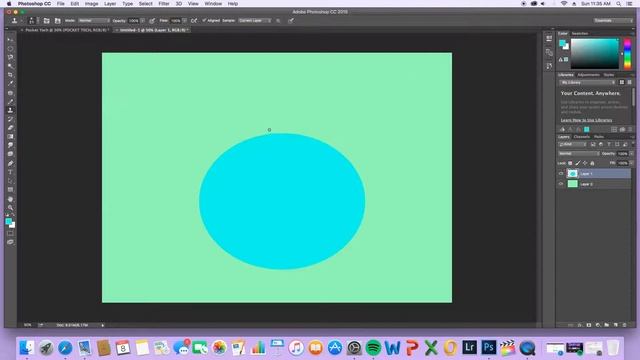Open Photoshop from the Dock
This screenshot has height=360, width=640.
pyautogui.click(x=489, y=348)
